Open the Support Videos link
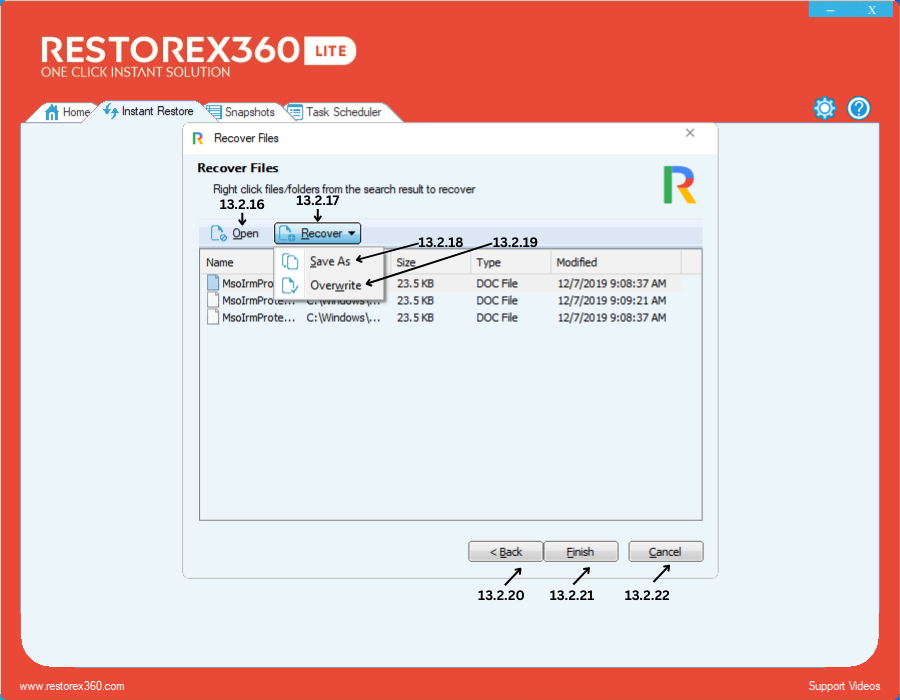Image resolution: width=900 pixels, height=700 pixels. [x=844, y=686]
